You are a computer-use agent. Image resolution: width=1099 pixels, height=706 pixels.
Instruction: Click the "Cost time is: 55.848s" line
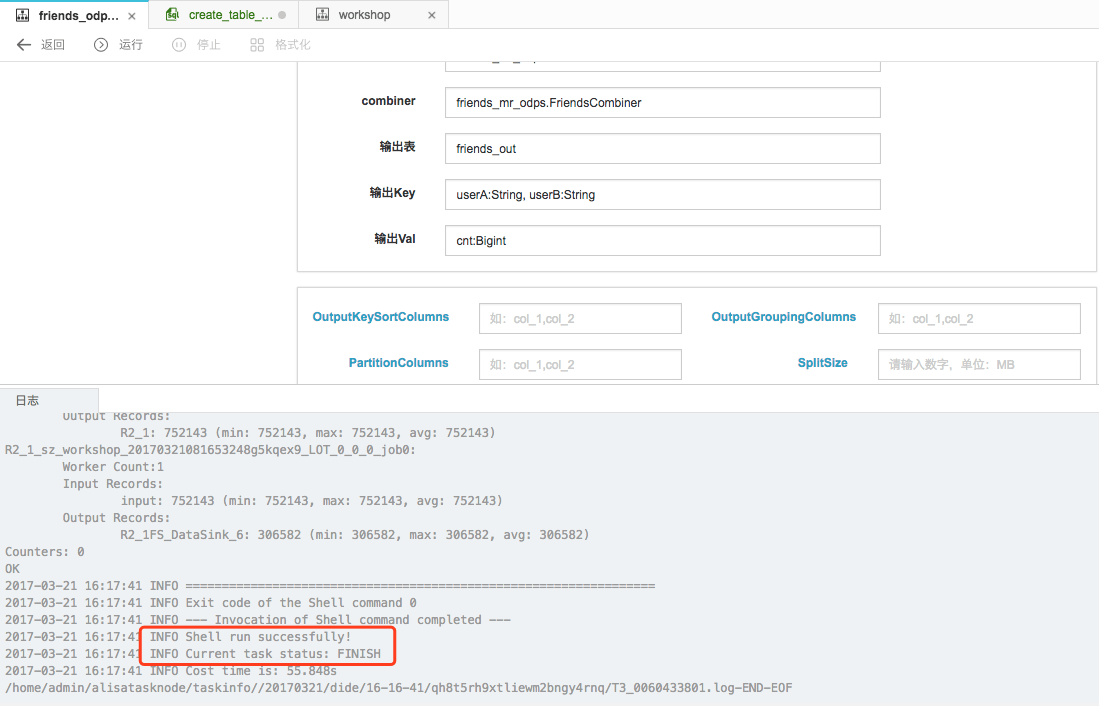(170, 671)
